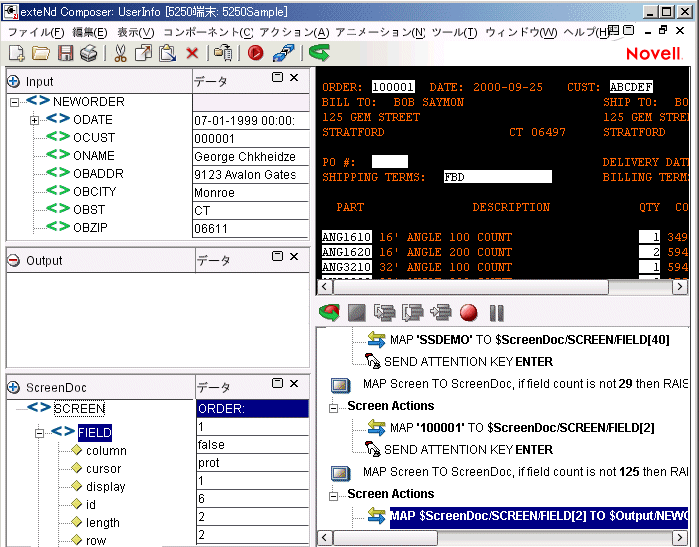Select the column attribute under FIELD
This screenshot has height=547, width=699.
pyautogui.click(x=106, y=451)
